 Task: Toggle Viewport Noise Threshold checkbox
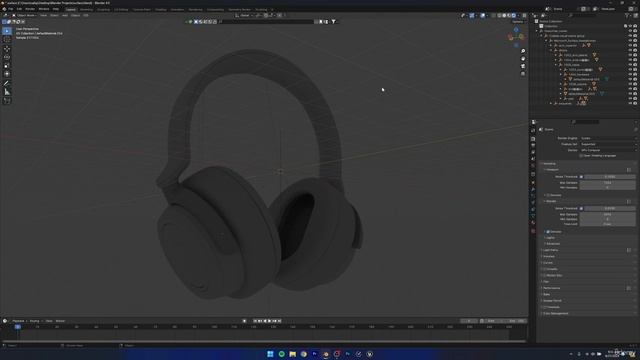(581, 177)
